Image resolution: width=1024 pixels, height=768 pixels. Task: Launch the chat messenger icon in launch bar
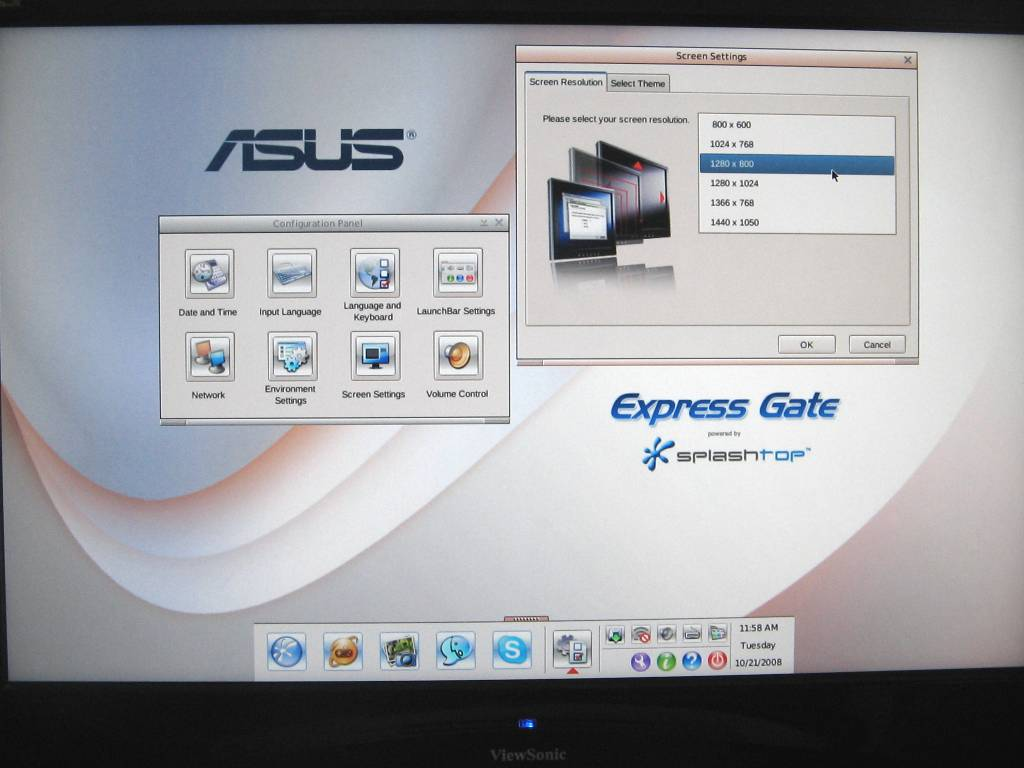pyautogui.click(x=455, y=650)
